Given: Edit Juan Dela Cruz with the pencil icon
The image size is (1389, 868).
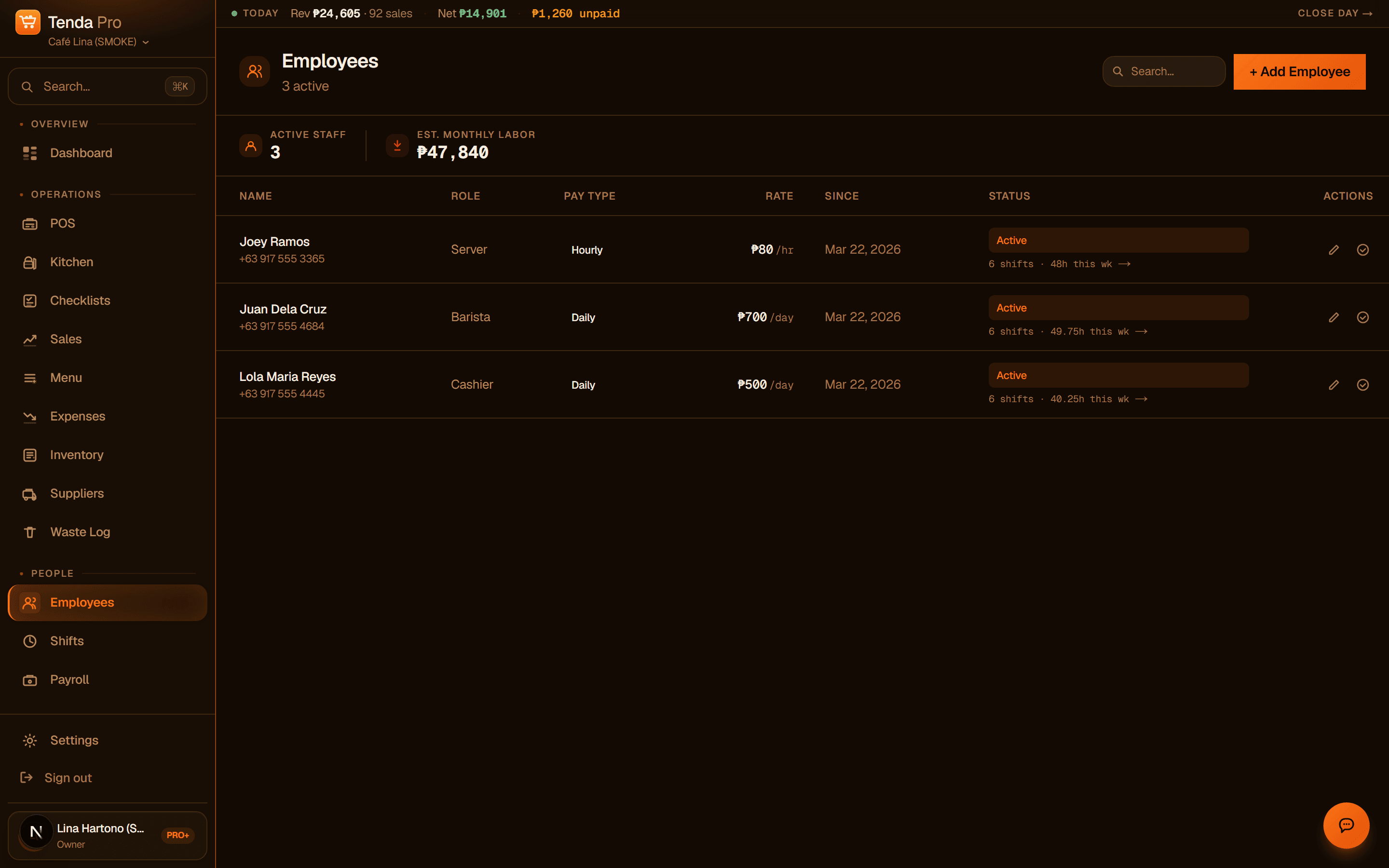Looking at the screenshot, I should click(1334, 317).
